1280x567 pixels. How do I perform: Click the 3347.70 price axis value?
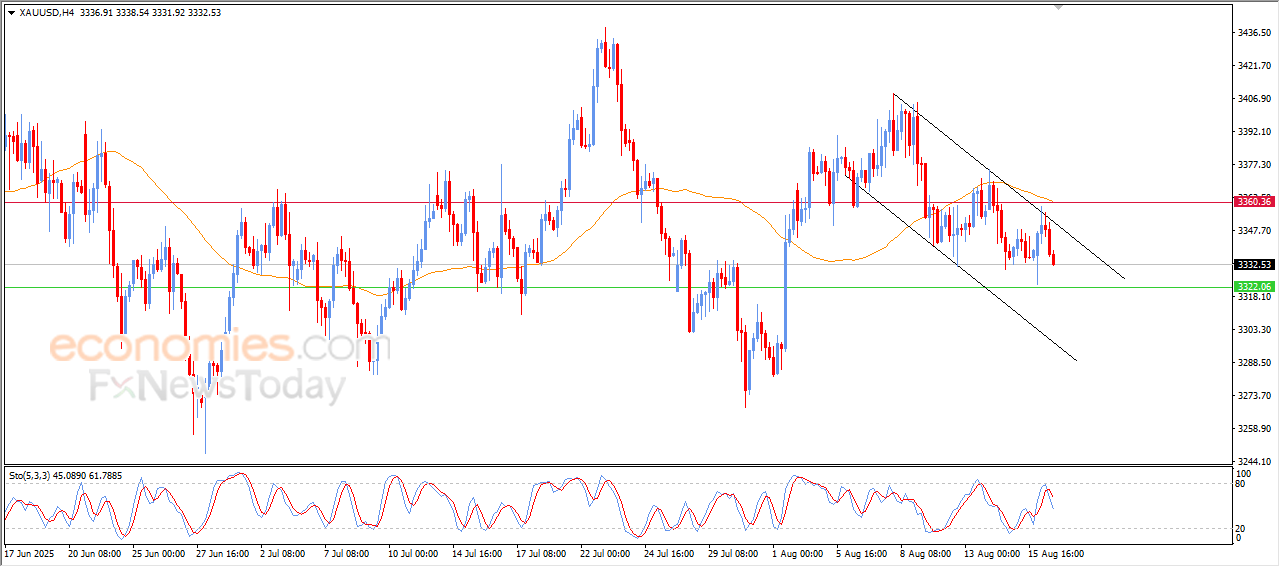point(1254,231)
